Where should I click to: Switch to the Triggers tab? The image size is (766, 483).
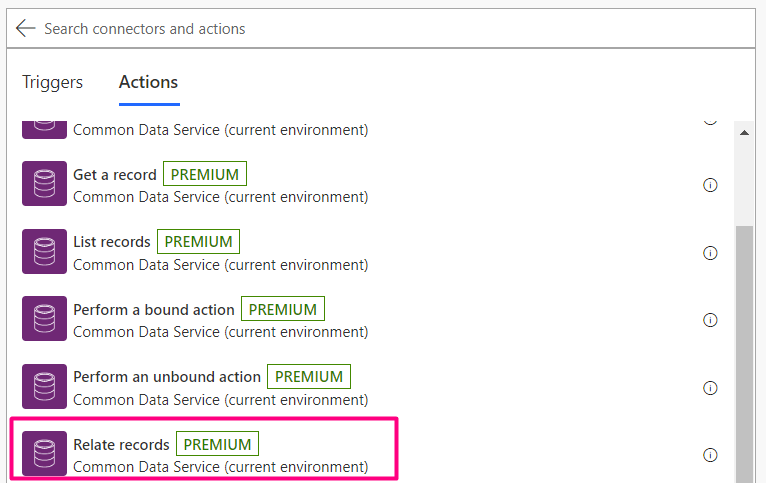click(52, 83)
